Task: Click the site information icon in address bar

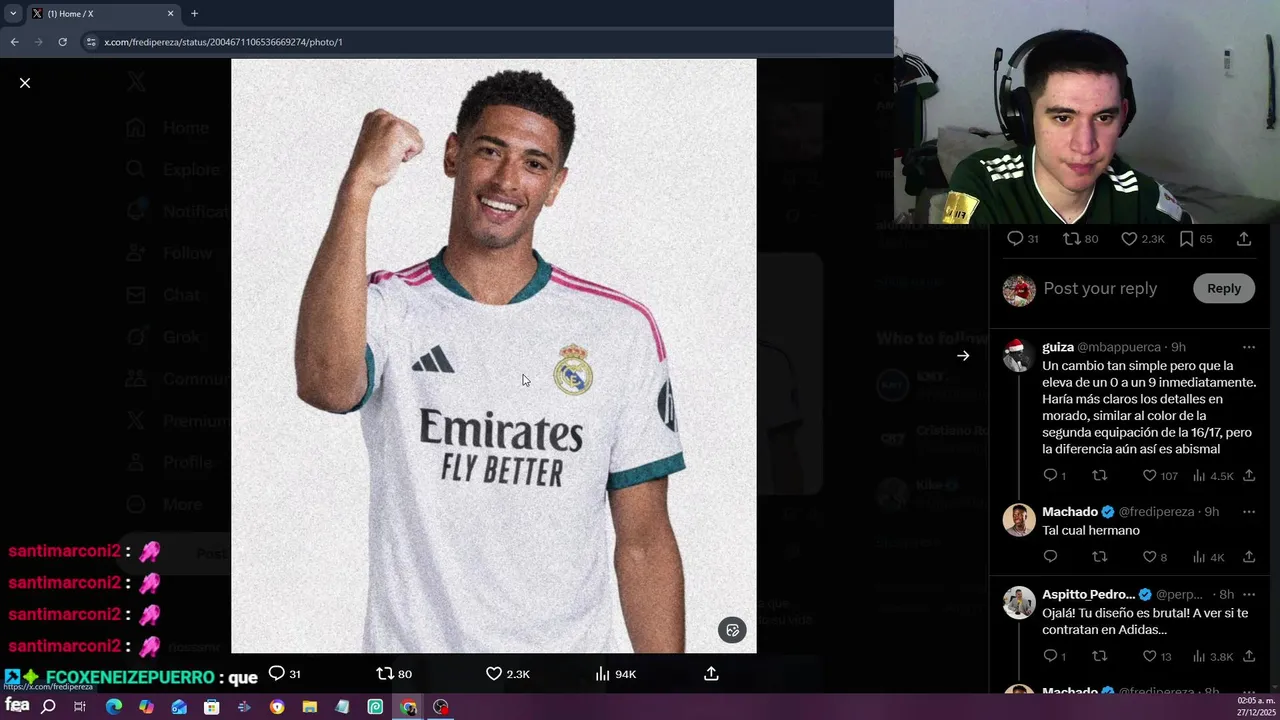Action: 91,42
